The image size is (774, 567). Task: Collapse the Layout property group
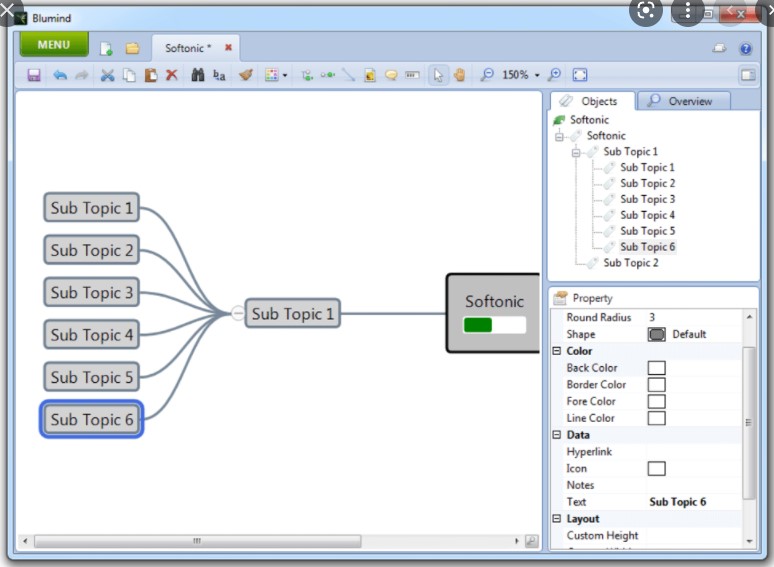[557, 519]
